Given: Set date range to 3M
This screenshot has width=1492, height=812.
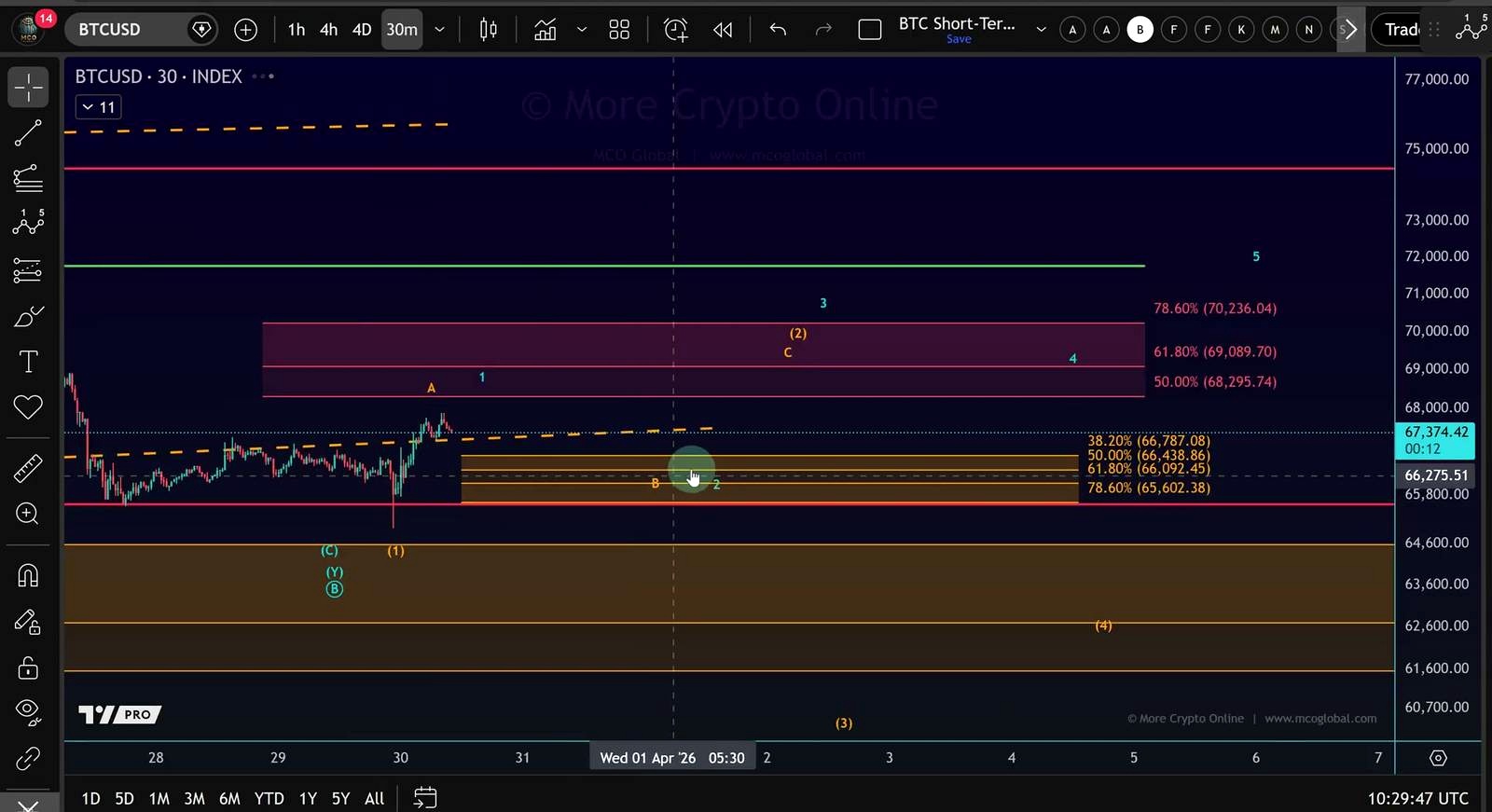Looking at the screenshot, I should click(x=194, y=799).
